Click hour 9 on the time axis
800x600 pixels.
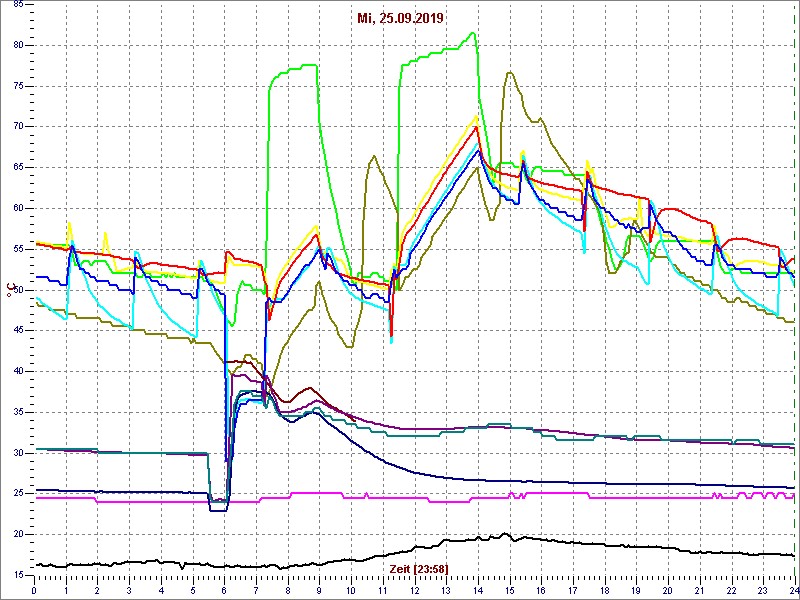(319, 591)
